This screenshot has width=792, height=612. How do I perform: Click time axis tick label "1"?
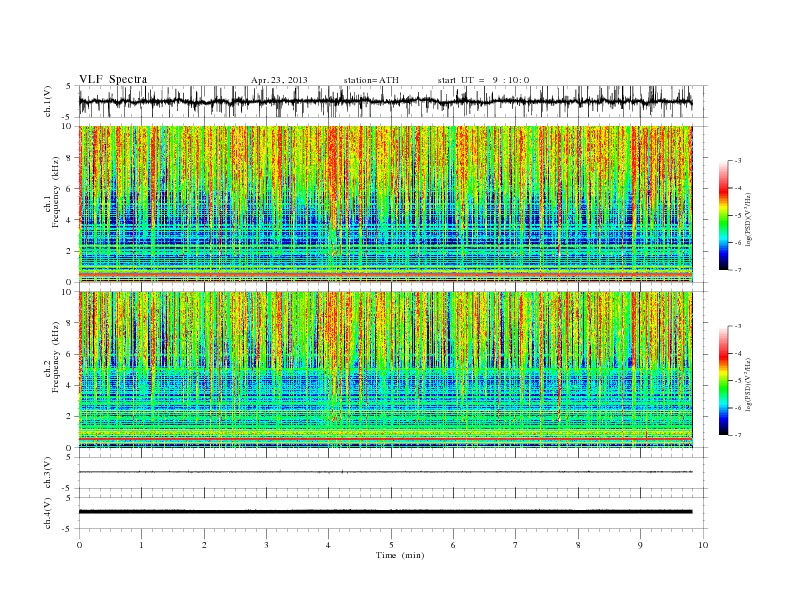tap(141, 545)
